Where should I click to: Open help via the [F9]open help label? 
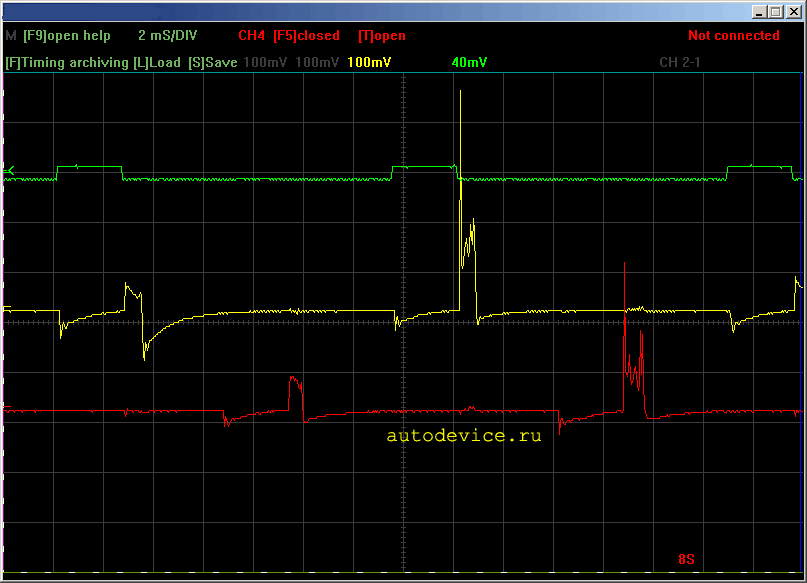67,36
